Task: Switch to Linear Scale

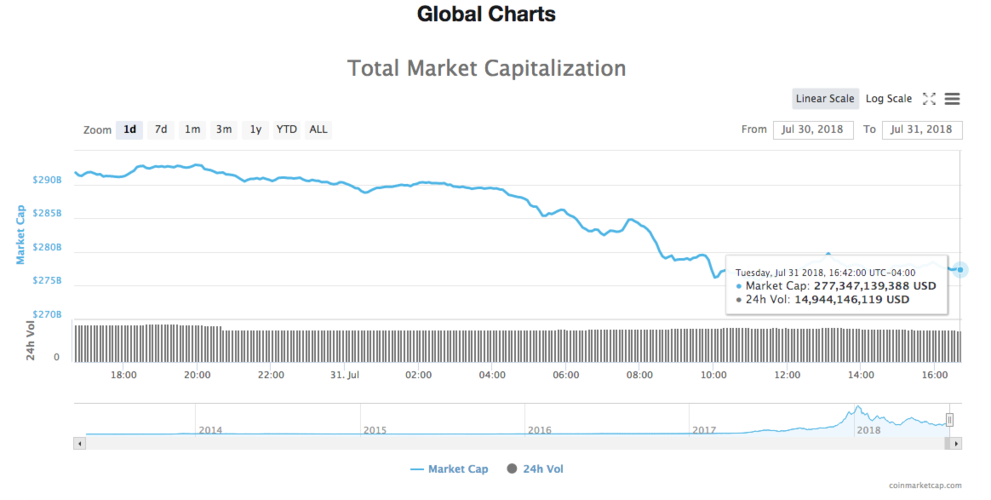Action: pyautogui.click(x=825, y=99)
